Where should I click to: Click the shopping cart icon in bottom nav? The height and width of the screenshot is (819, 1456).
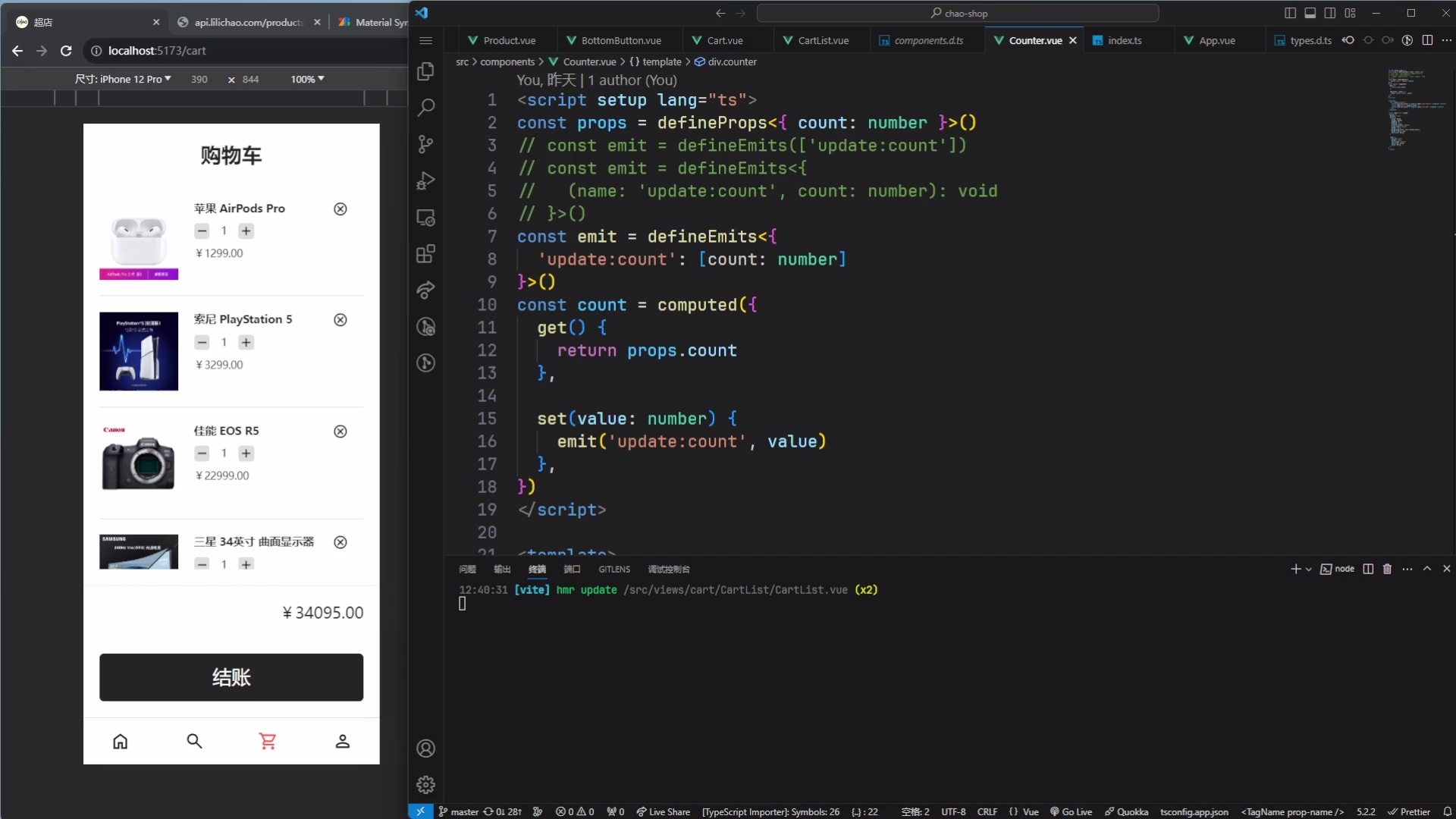[268, 741]
